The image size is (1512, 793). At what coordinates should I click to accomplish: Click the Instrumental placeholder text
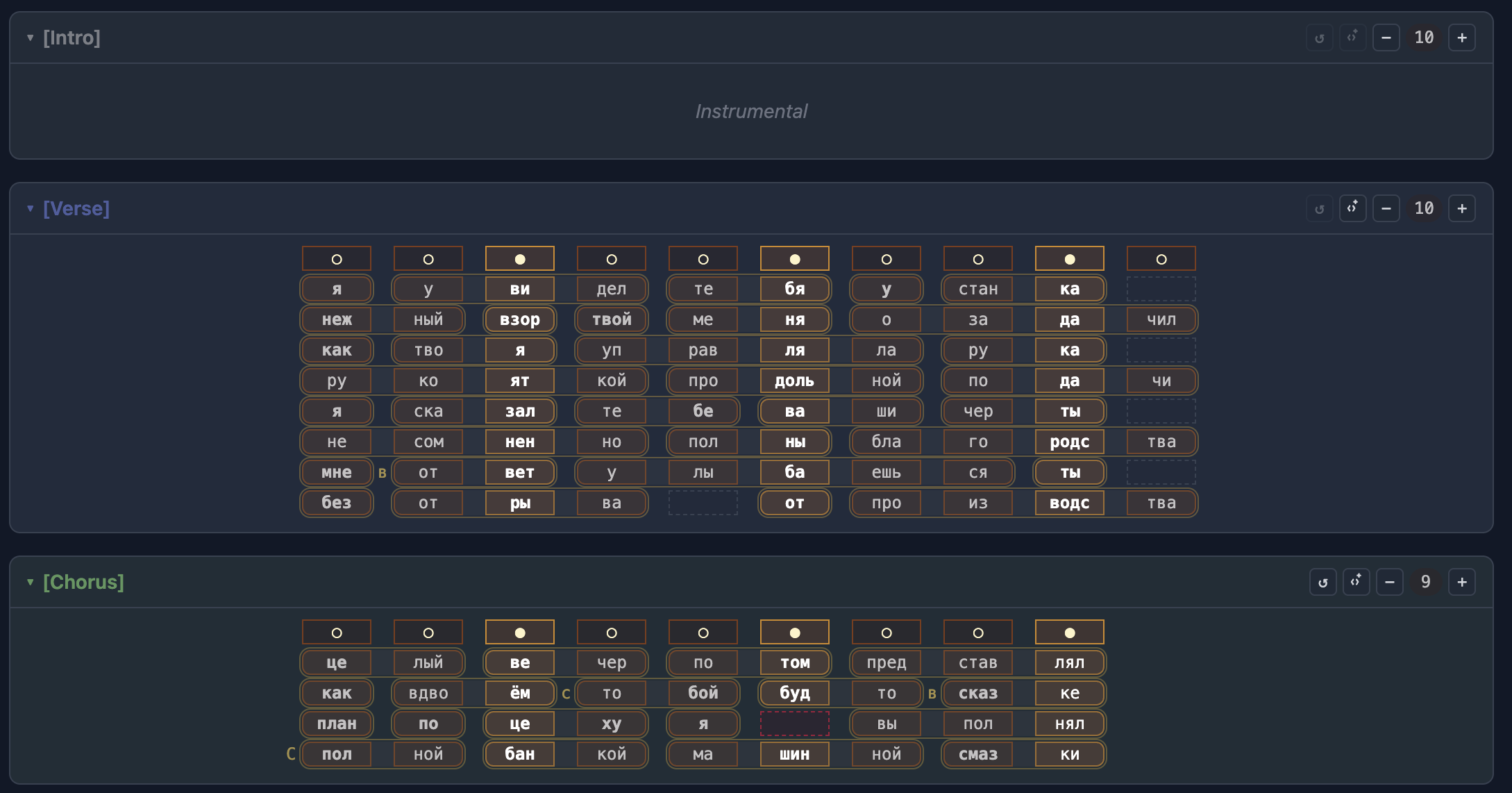(x=751, y=111)
